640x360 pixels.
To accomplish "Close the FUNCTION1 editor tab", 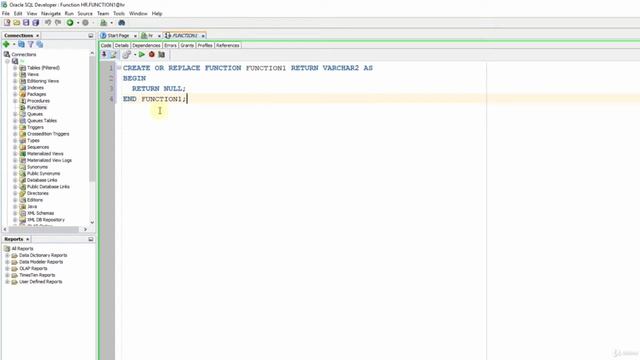I will tap(203, 36).
